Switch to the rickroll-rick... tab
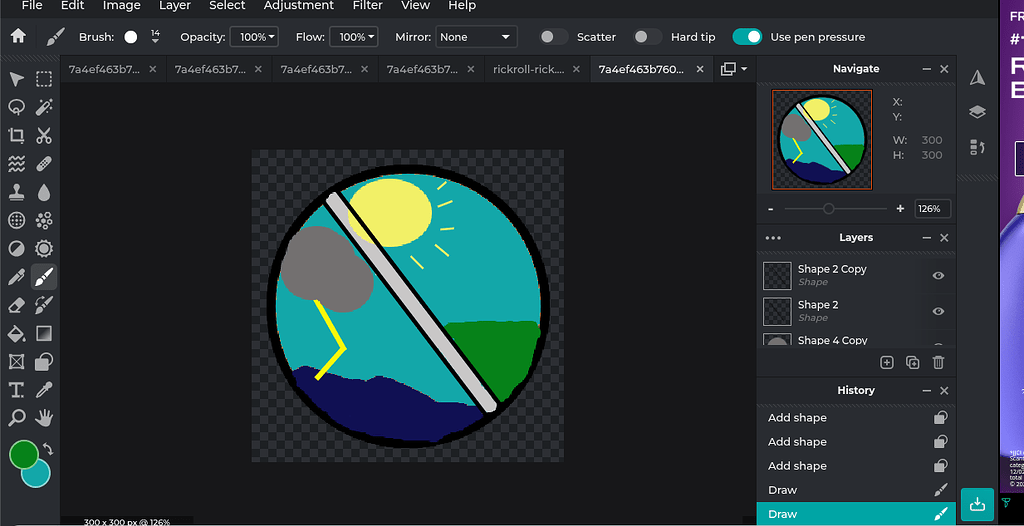This screenshot has height=526, width=1024. (529, 69)
